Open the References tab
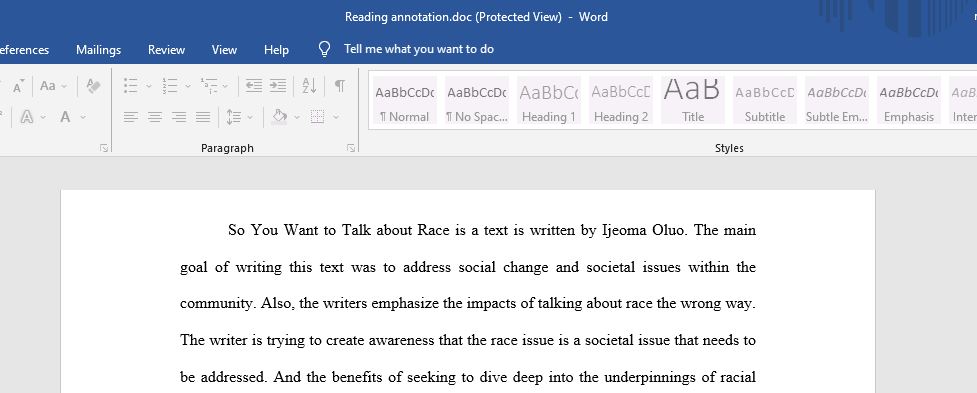 24,50
